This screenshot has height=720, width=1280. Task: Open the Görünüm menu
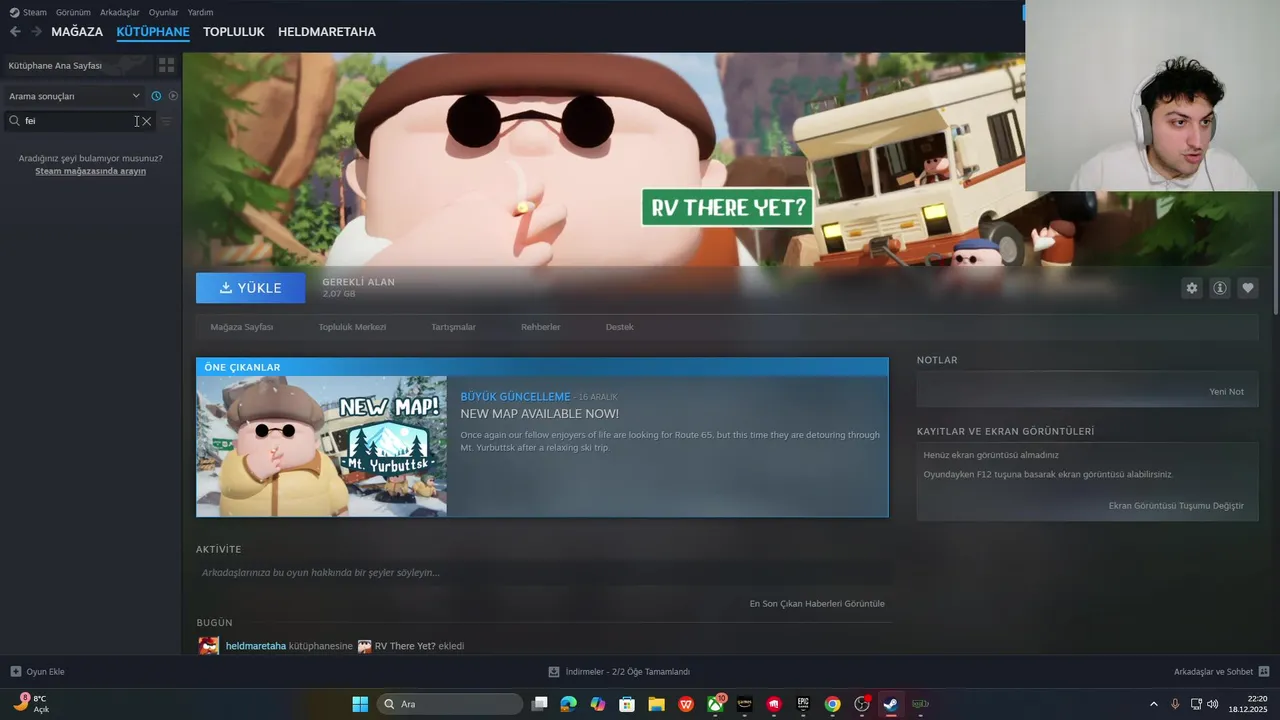point(73,12)
